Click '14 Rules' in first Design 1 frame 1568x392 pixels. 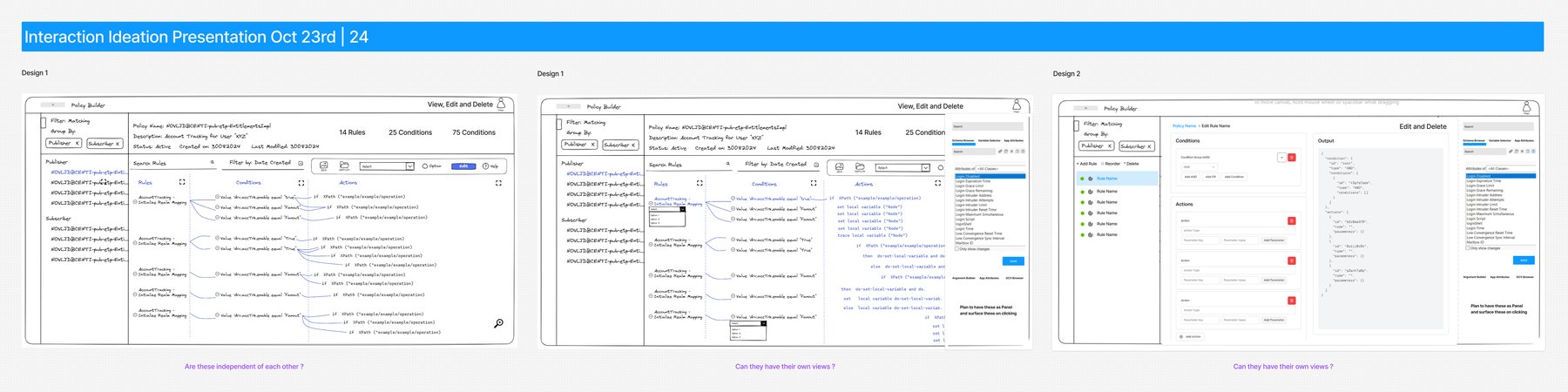pos(352,132)
